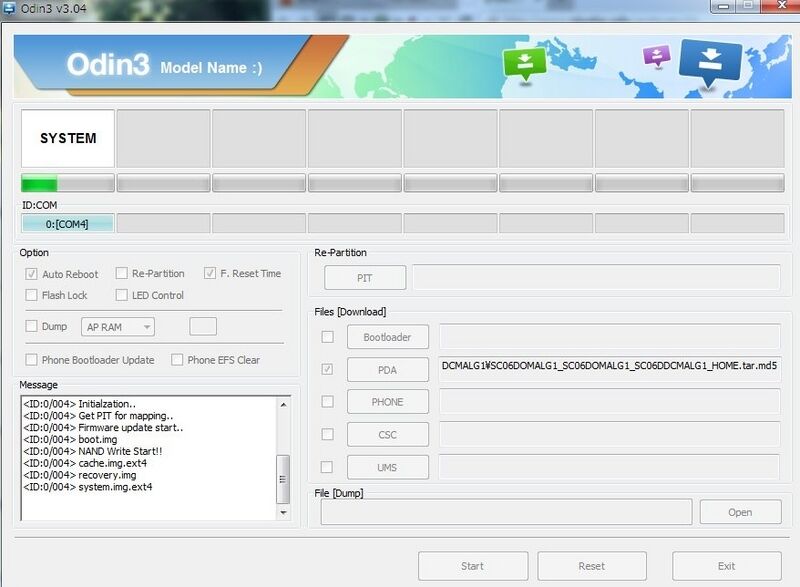The image size is (800, 587).
Task: Toggle the F. Reset Time checkbox
Action: (210, 273)
